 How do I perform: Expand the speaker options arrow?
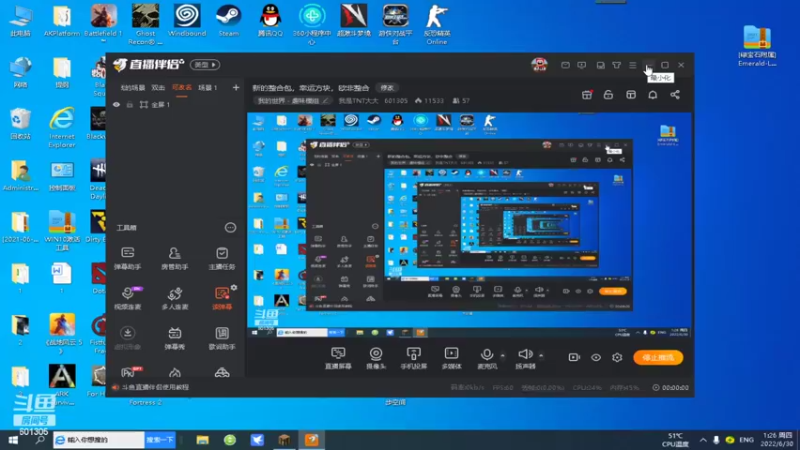541,356
